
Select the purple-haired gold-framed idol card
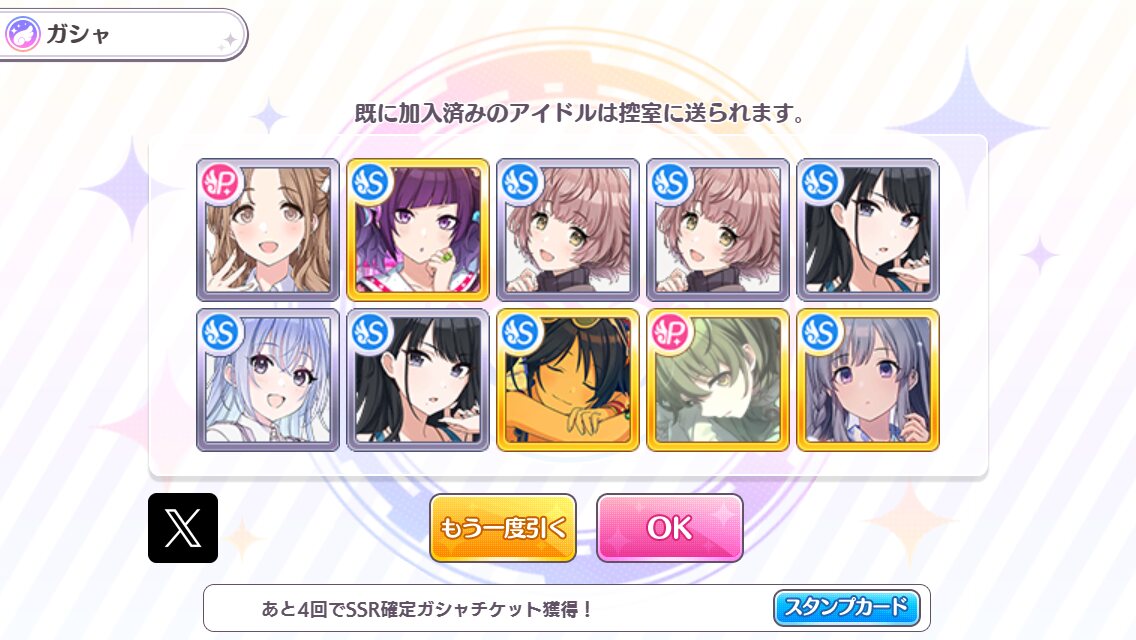pyautogui.click(x=418, y=230)
